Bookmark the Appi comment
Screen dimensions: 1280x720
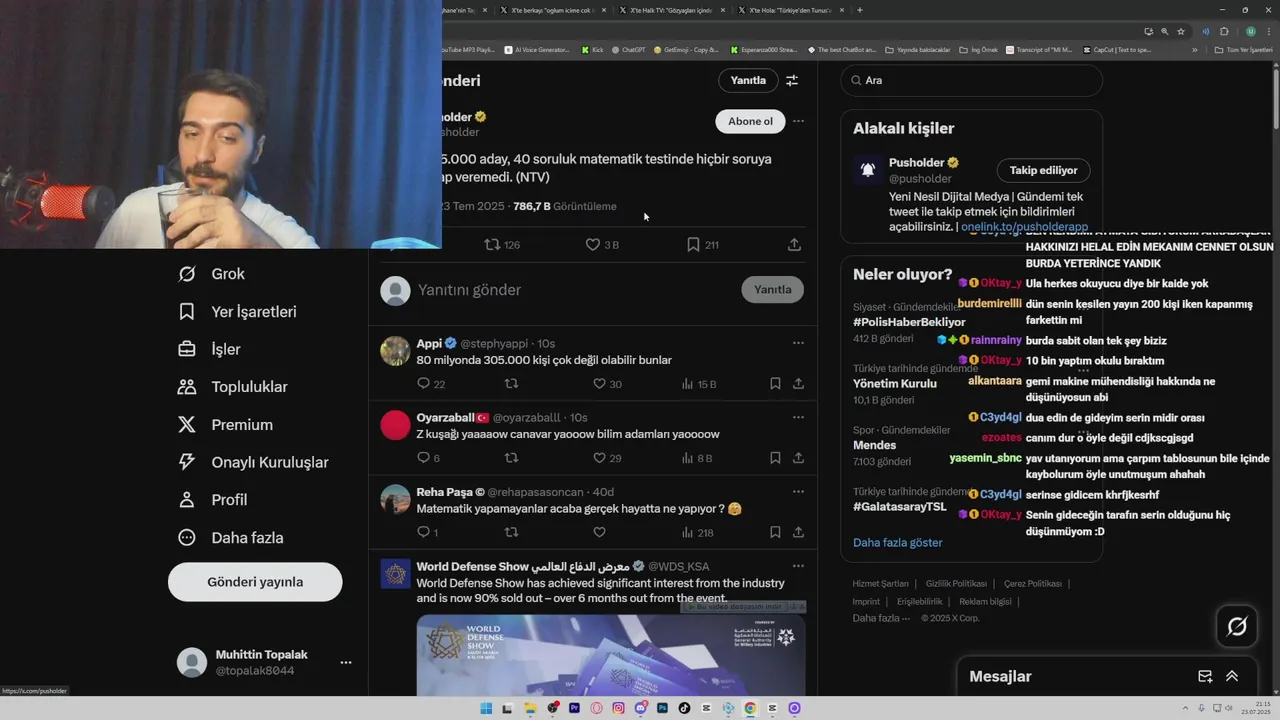click(775, 384)
